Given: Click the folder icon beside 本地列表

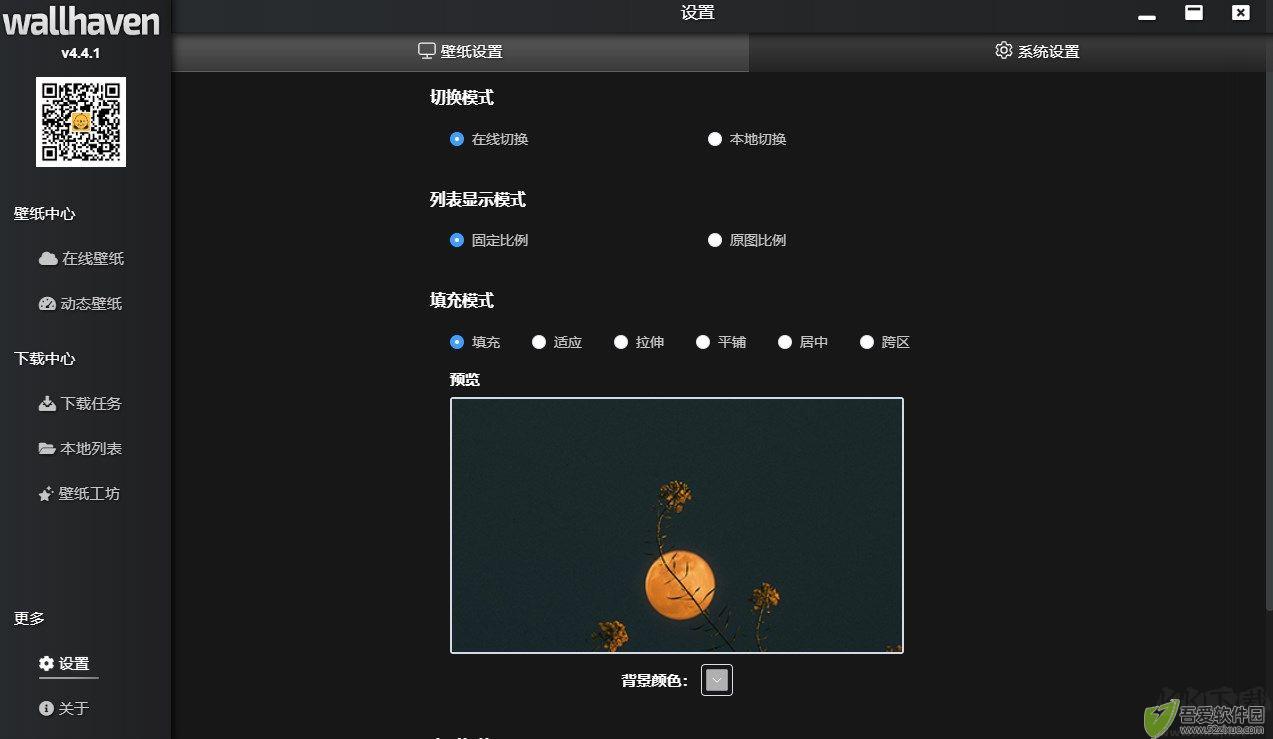Looking at the screenshot, I should pyautogui.click(x=47, y=449).
